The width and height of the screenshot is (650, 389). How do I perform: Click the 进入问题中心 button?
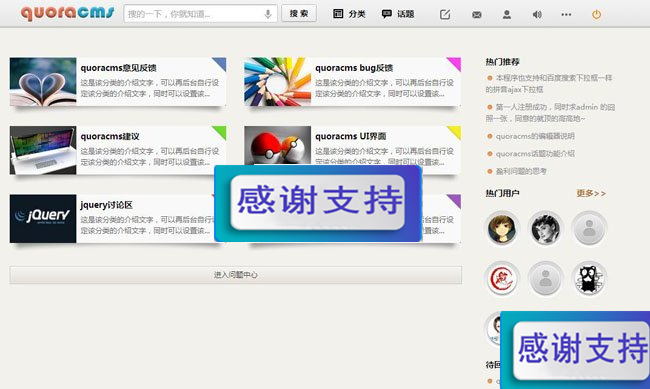(236, 275)
